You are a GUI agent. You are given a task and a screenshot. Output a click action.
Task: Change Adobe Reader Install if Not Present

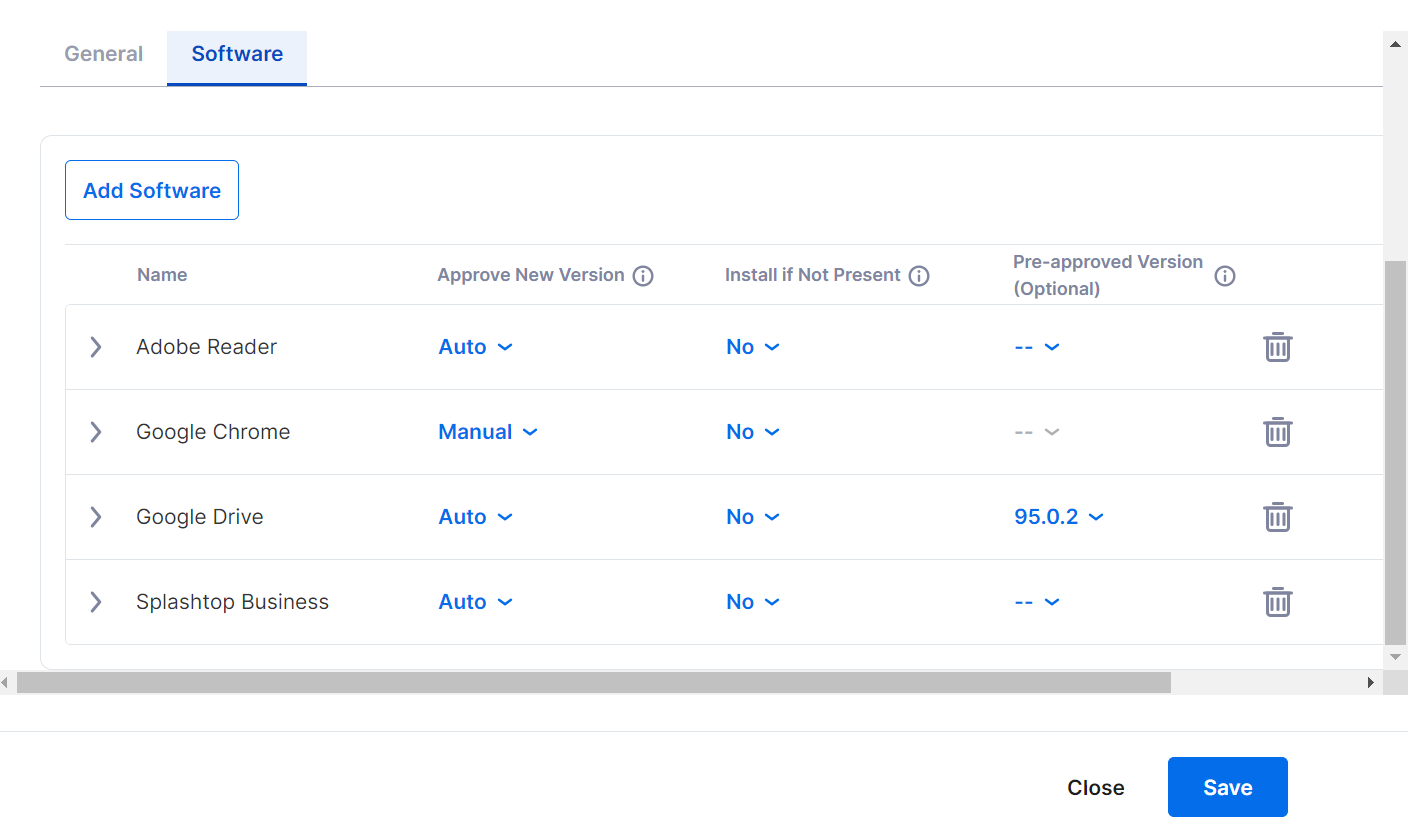tap(752, 347)
